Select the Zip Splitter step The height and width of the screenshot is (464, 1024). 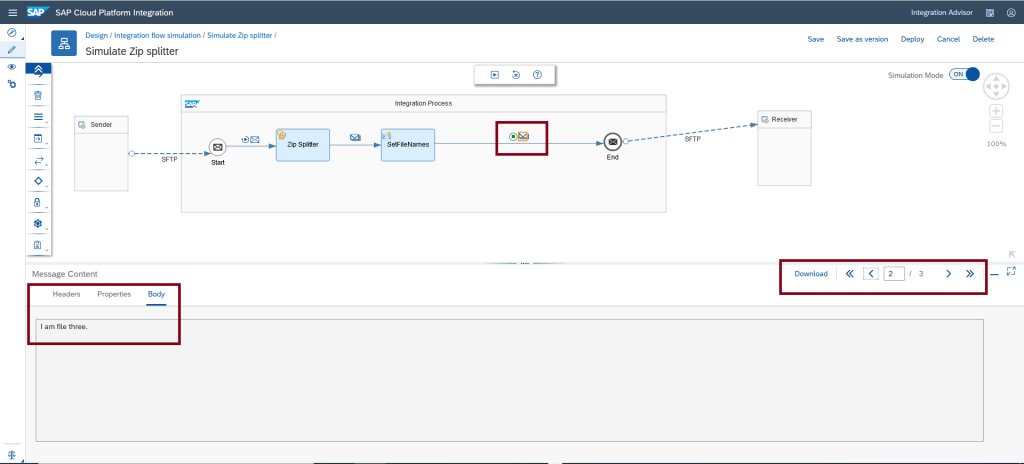[302, 144]
